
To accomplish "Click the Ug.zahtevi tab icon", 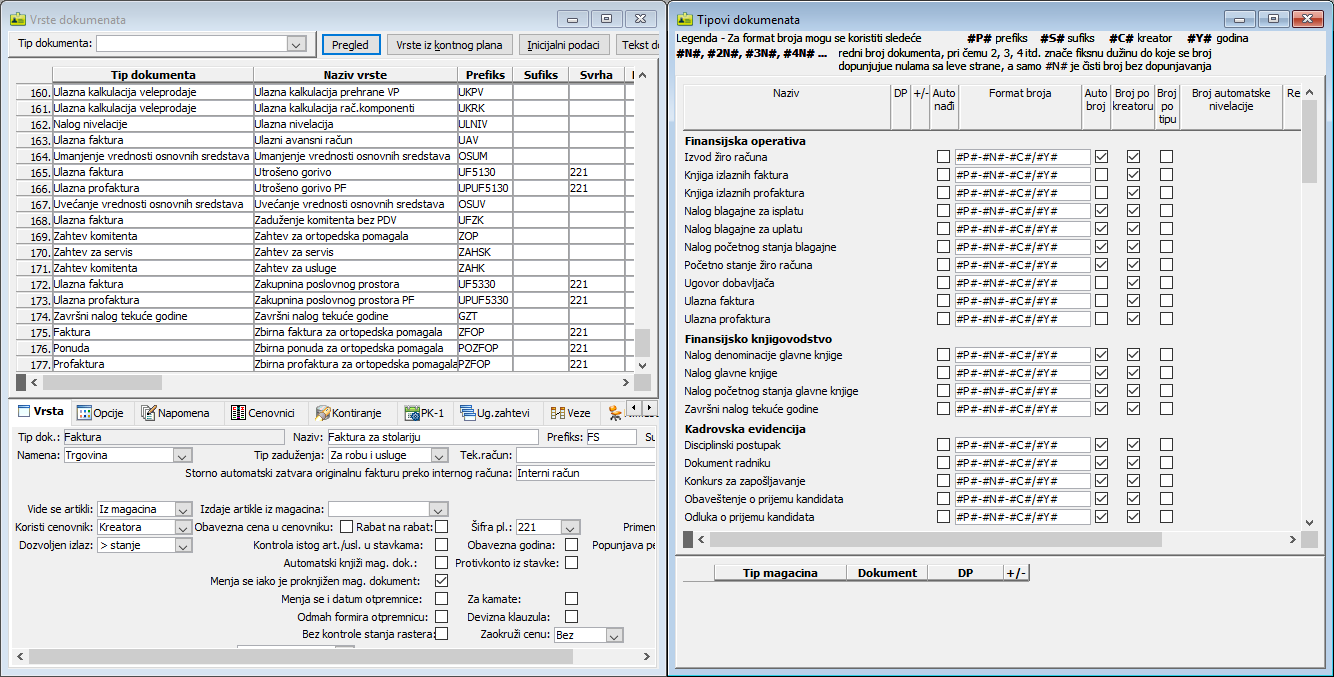I will [x=467, y=413].
